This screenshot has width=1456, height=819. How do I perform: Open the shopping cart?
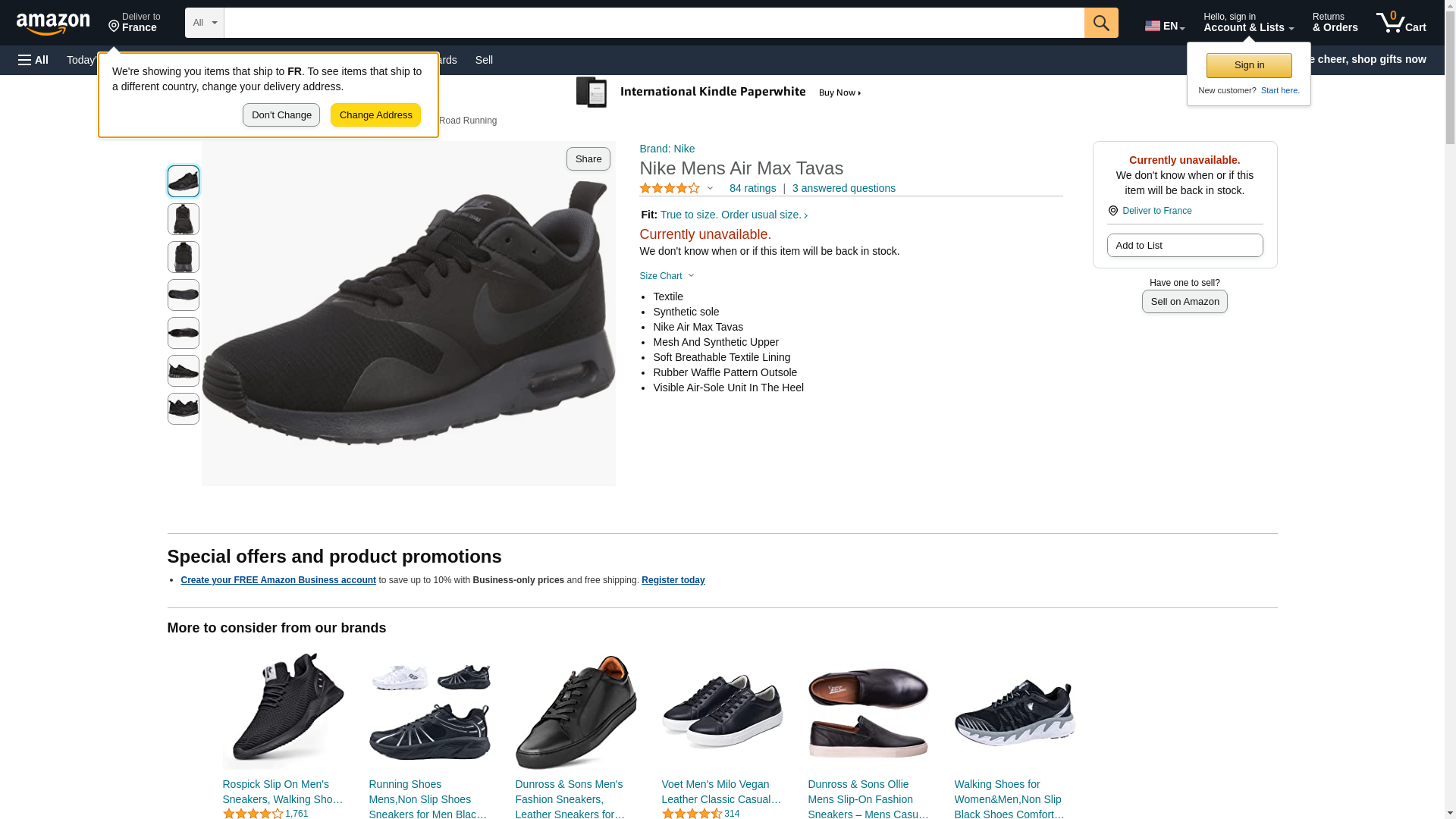click(1401, 23)
